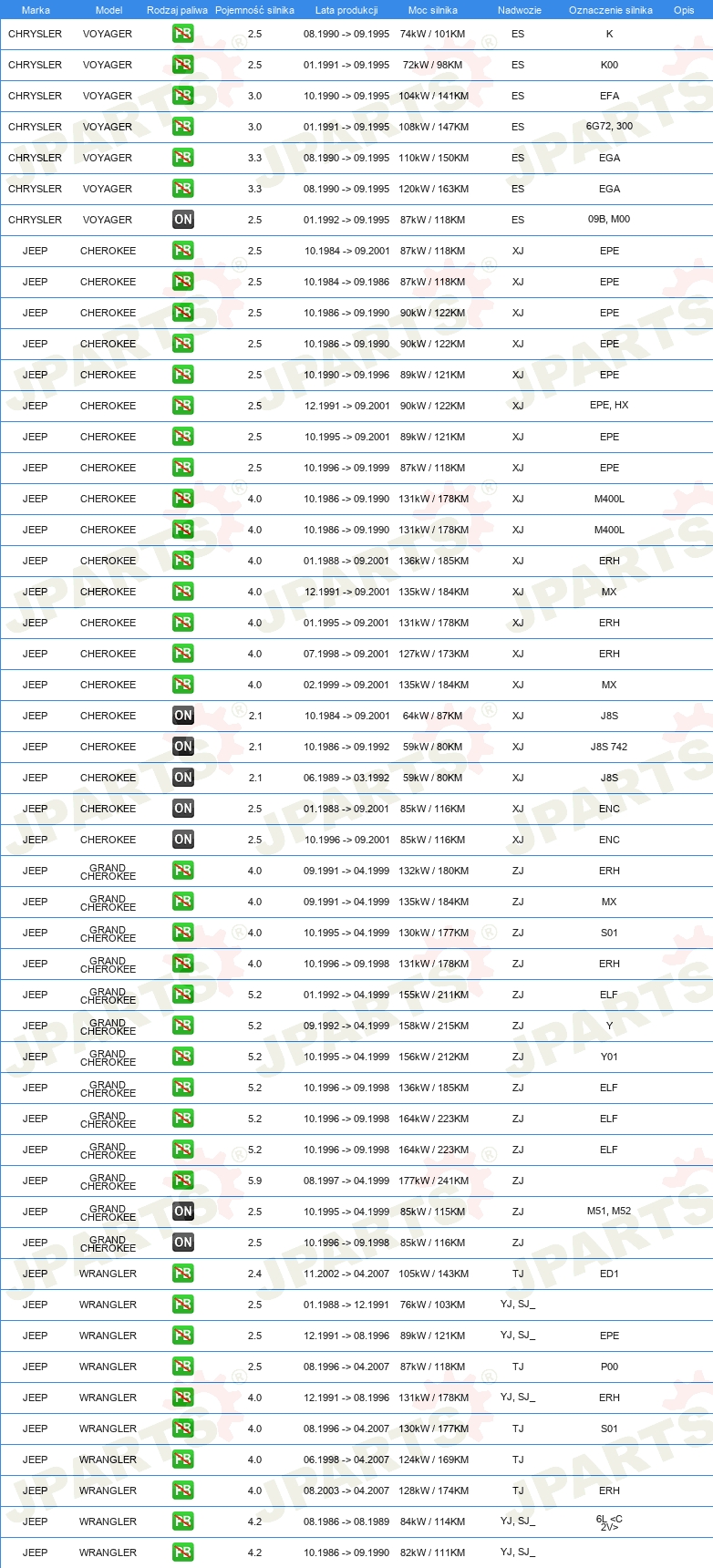Click petrol icon in Cherokee 127kW / 173KM row
713x1568 pixels.
click(x=183, y=654)
